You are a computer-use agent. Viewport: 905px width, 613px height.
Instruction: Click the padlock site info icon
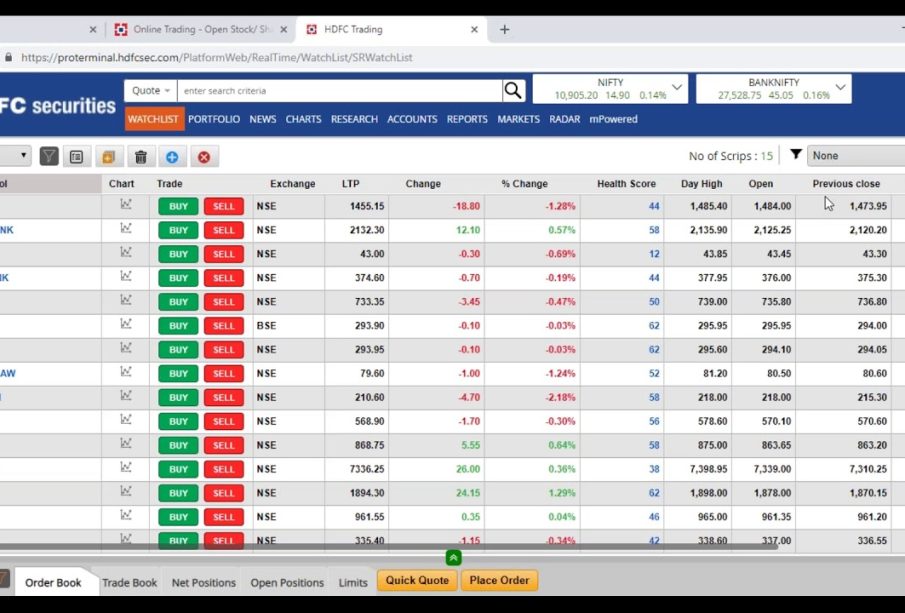[x=8, y=58]
